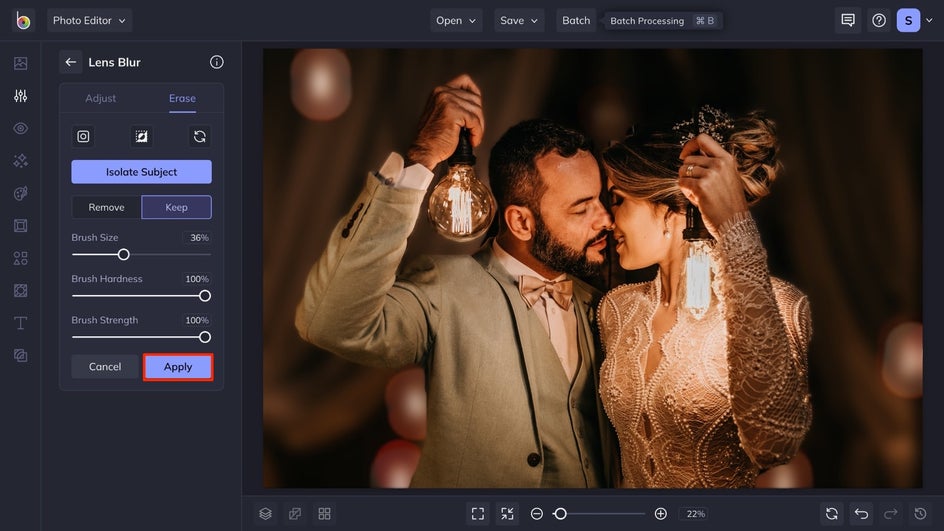
Task: Click the BeFunky logo icon
Action: click(23, 20)
